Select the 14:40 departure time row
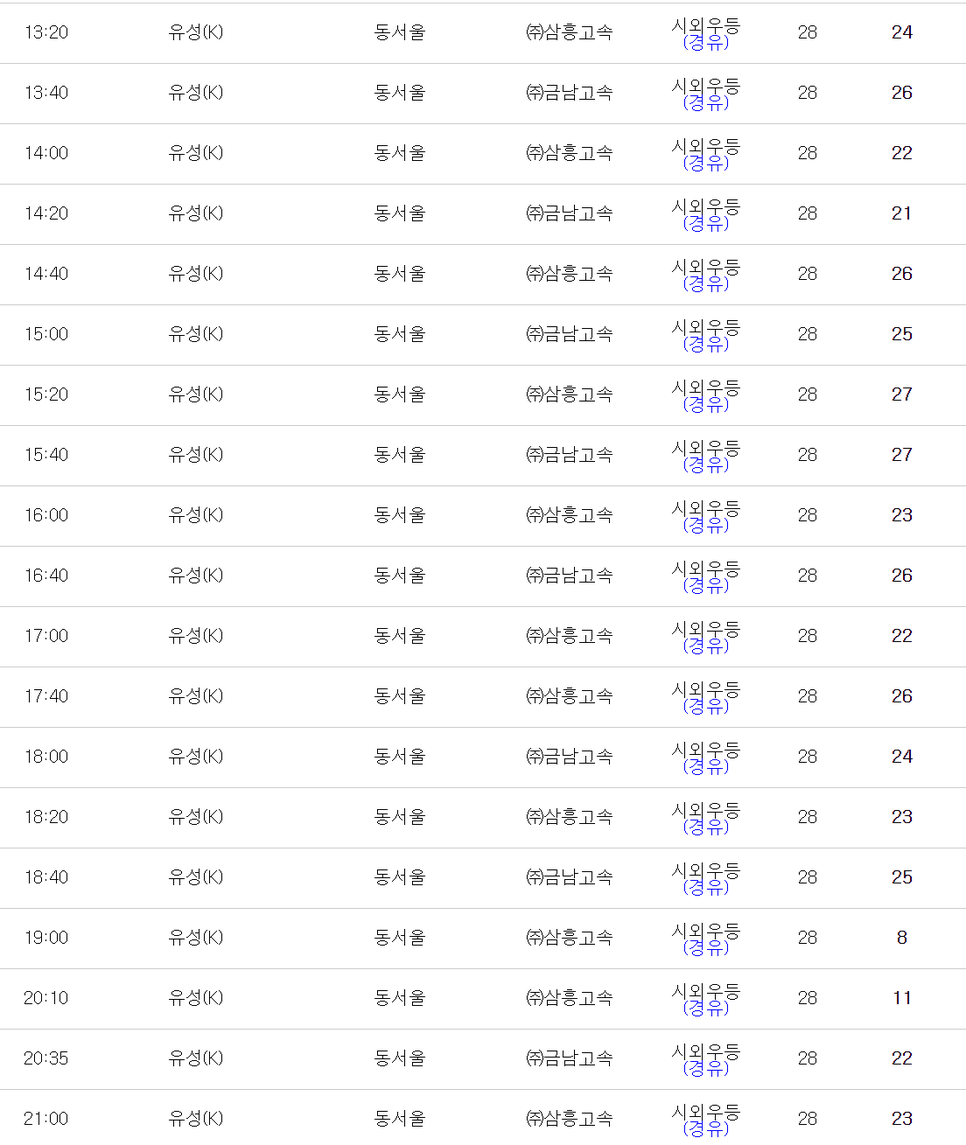 (x=483, y=275)
